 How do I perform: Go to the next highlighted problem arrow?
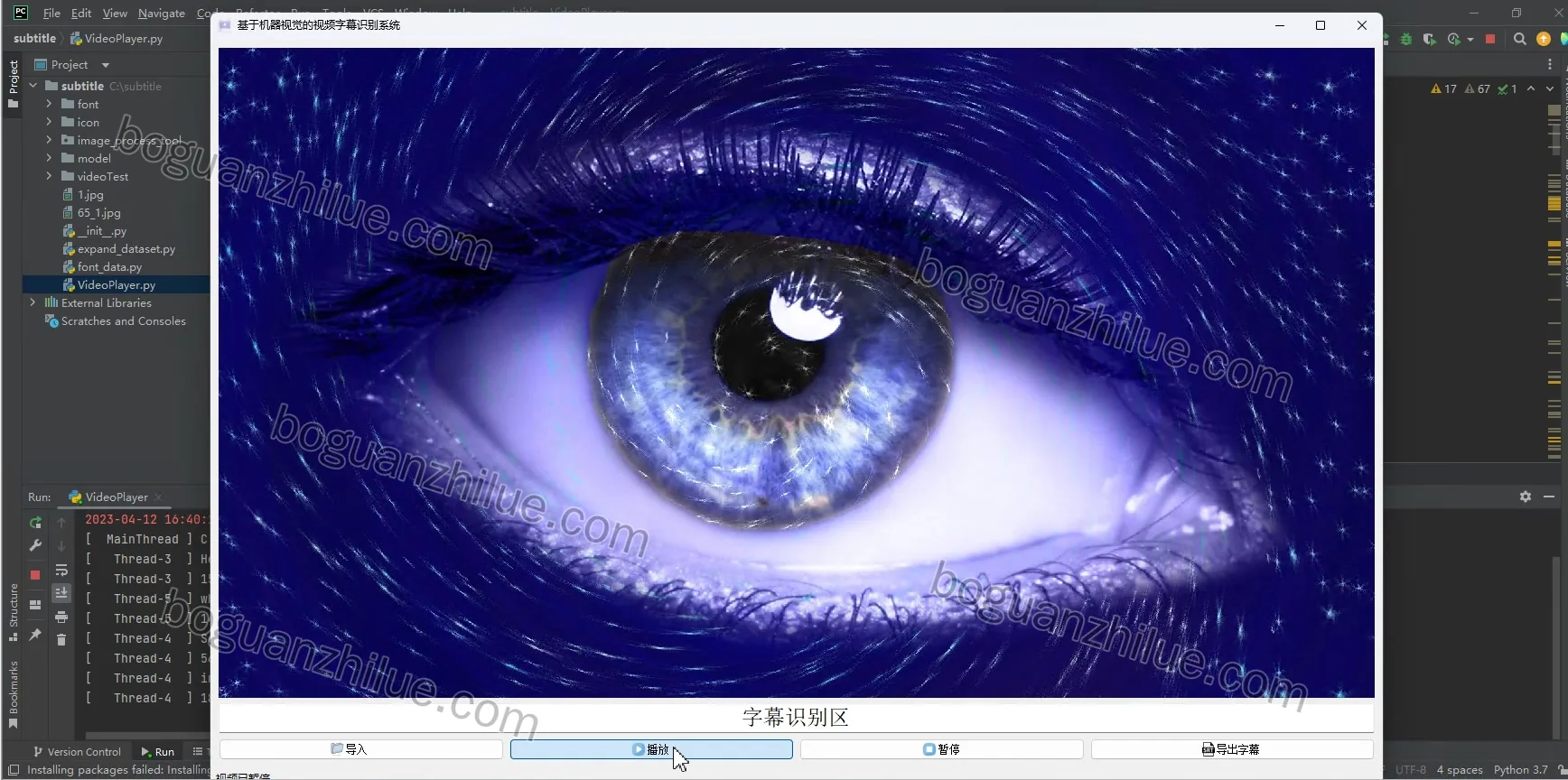(1550, 88)
